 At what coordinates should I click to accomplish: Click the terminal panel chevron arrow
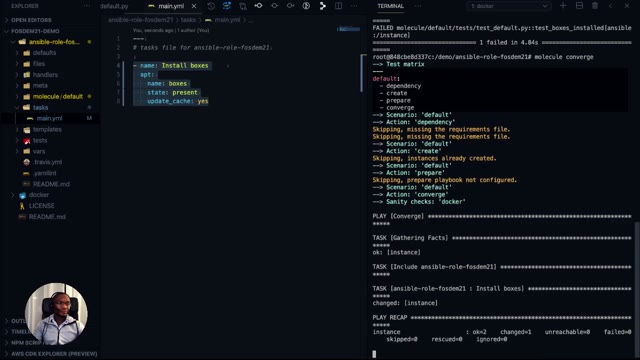click(611, 6)
